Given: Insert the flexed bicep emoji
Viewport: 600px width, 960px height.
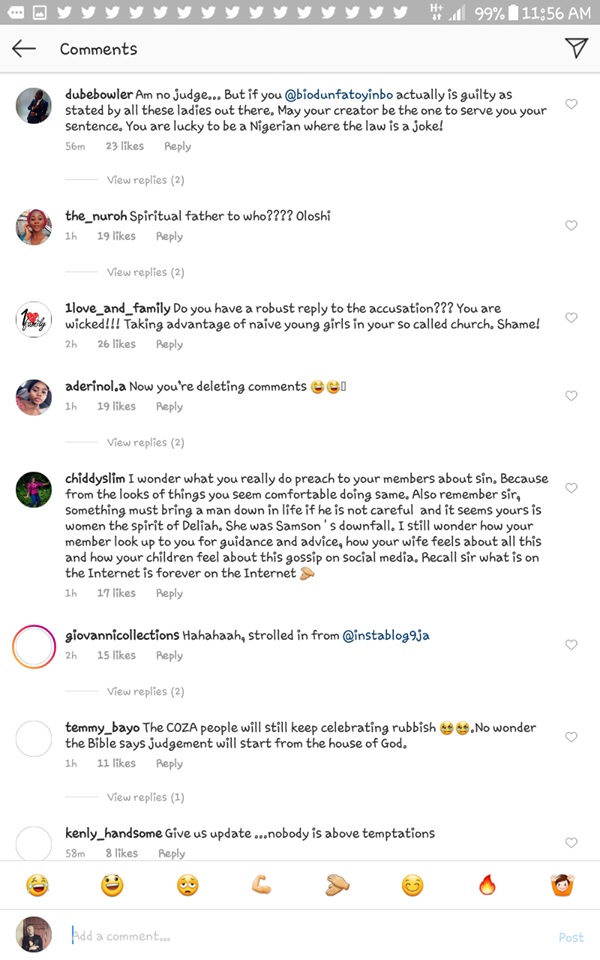Looking at the screenshot, I should [x=262, y=885].
